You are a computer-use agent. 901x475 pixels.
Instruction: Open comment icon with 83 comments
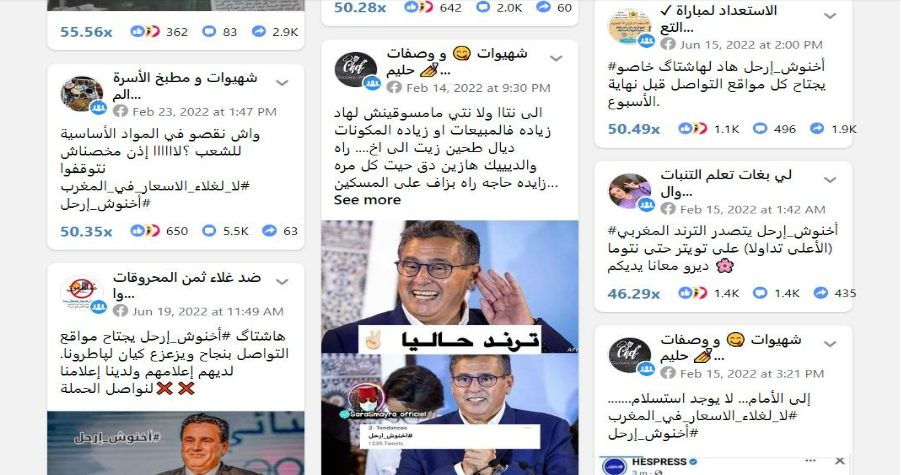pyautogui.click(x=209, y=32)
